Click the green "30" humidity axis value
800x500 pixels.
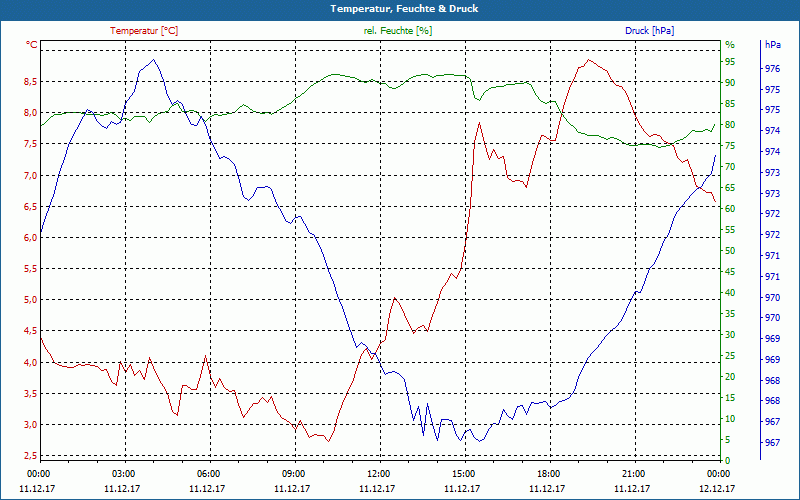click(730, 335)
